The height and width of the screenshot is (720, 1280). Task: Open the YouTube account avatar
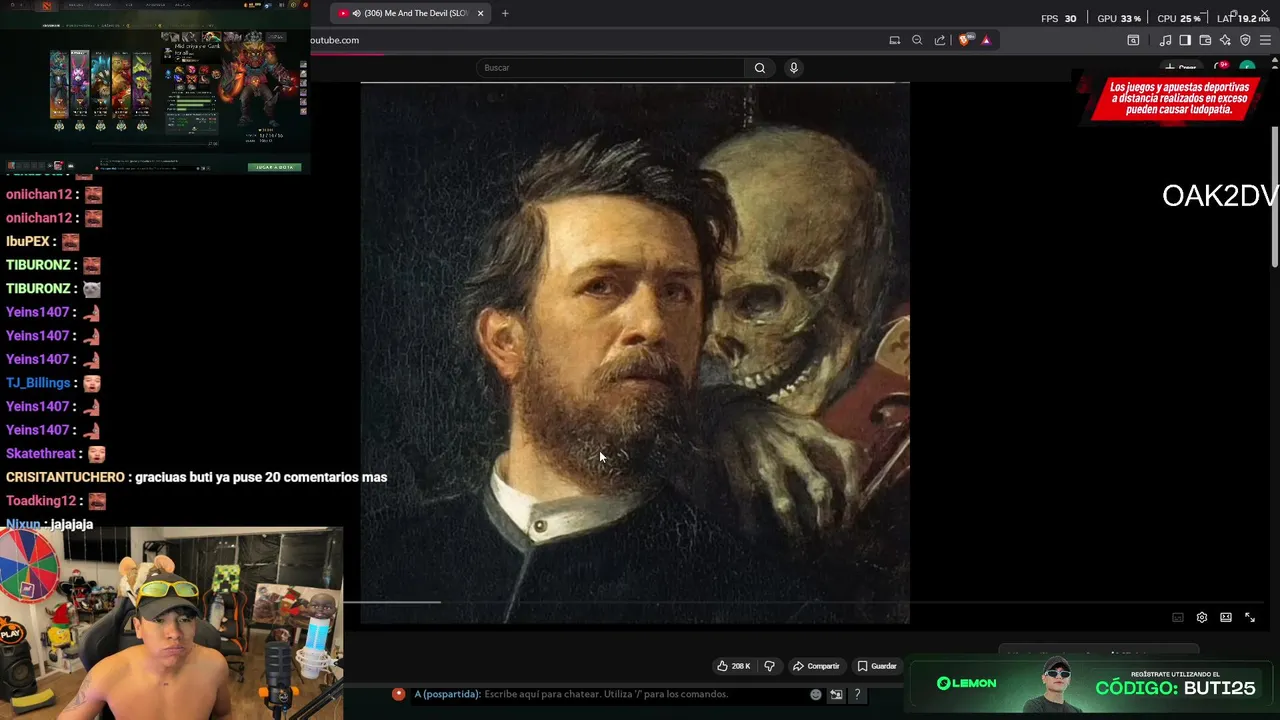(1247, 68)
